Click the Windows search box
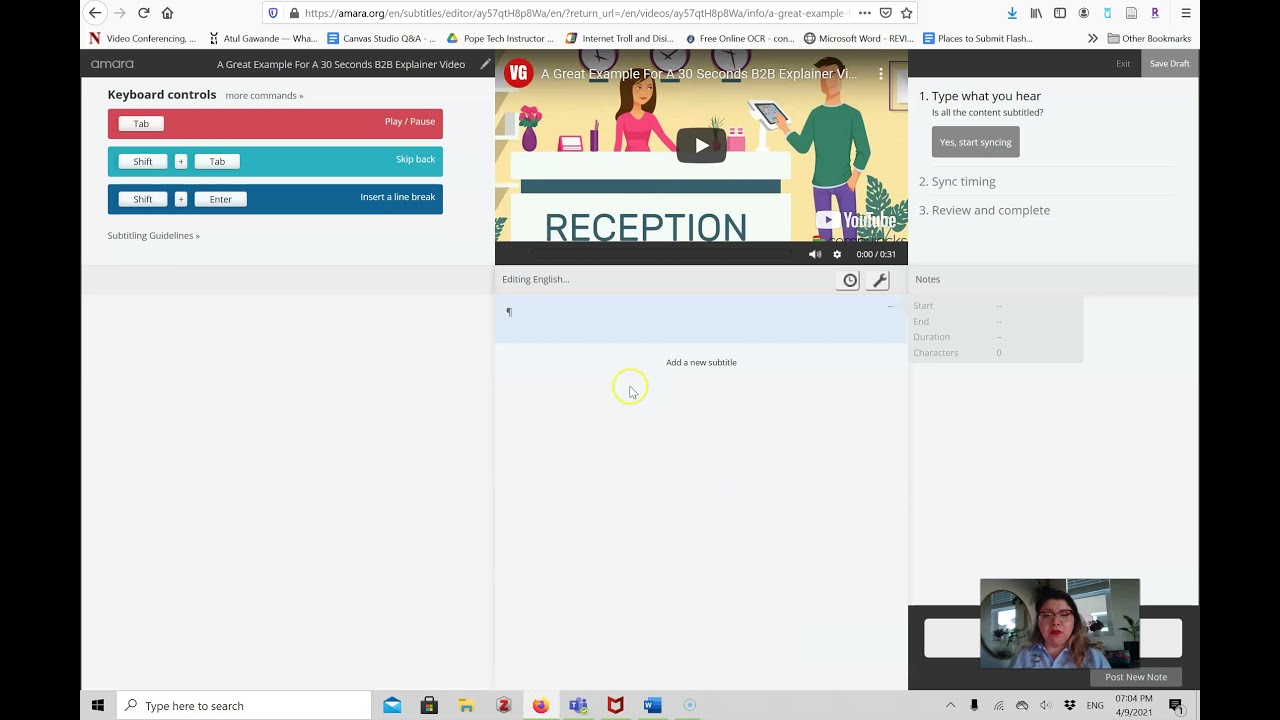The width and height of the screenshot is (1280, 720). click(x=243, y=705)
